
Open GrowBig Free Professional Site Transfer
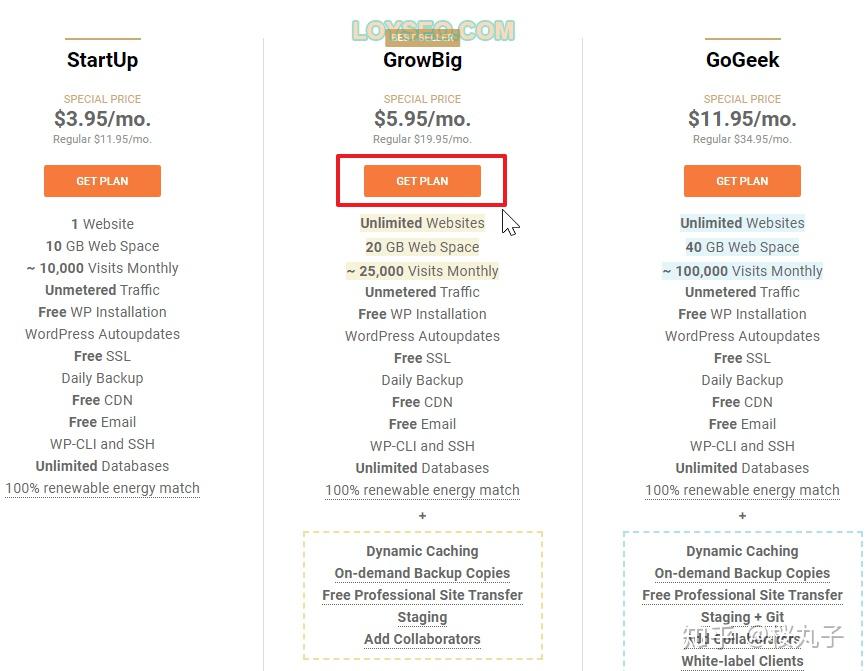pyautogui.click(x=422, y=595)
